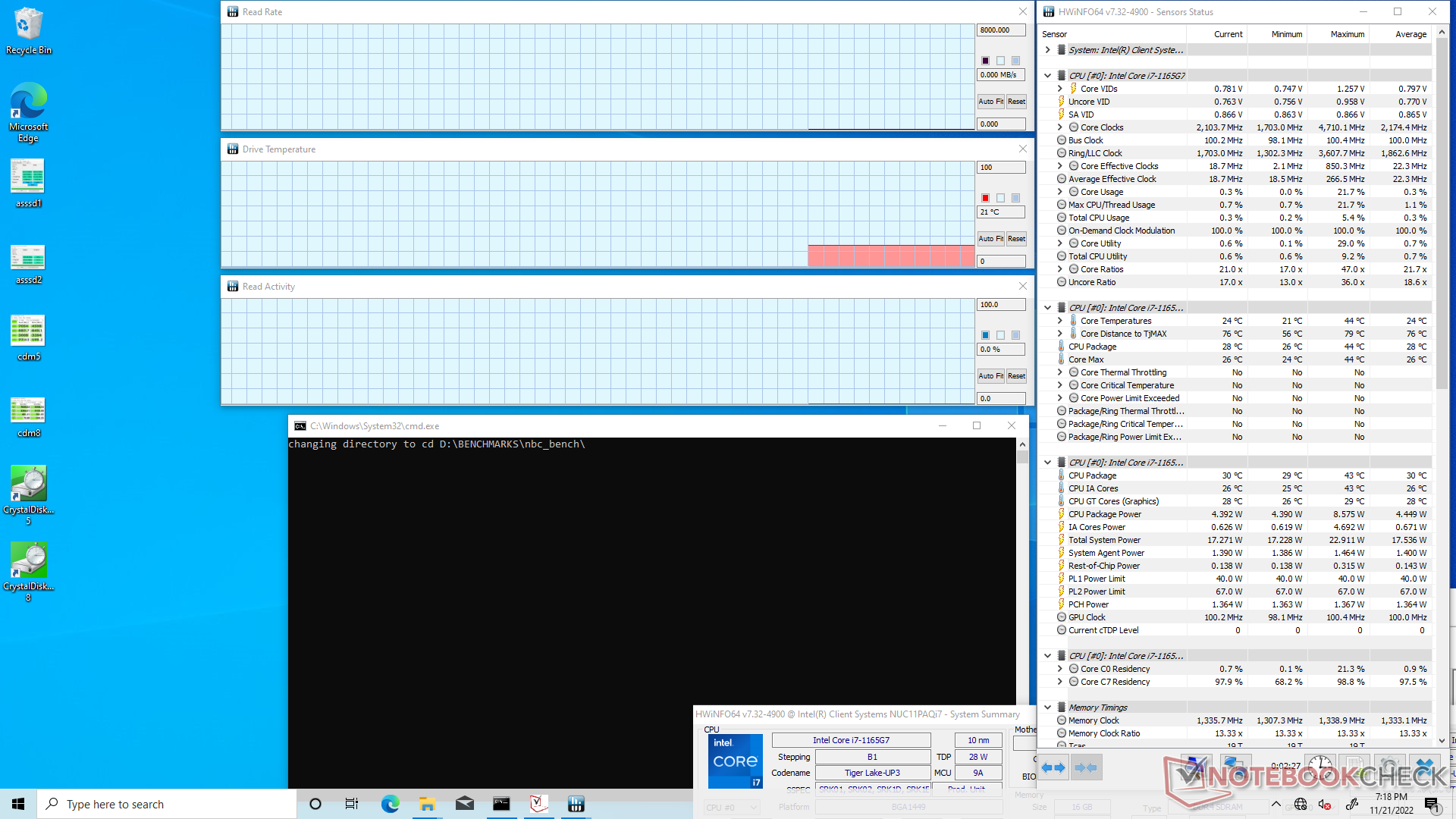Click Reset in the Drive Temperature graph
The width and height of the screenshot is (1456, 819).
[1016, 239]
